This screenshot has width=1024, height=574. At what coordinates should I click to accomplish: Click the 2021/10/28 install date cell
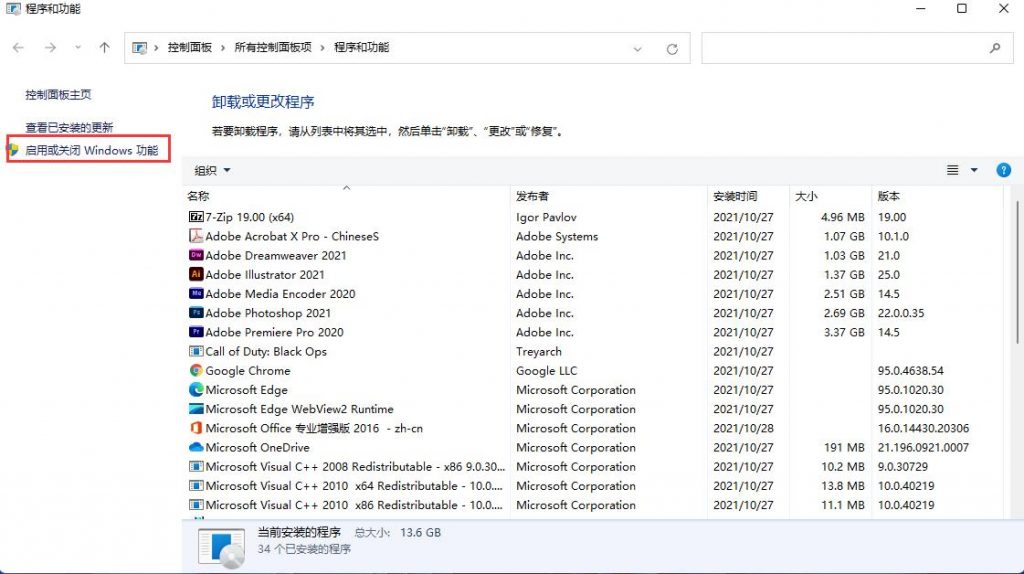pyautogui.click(x=743, y=428)
